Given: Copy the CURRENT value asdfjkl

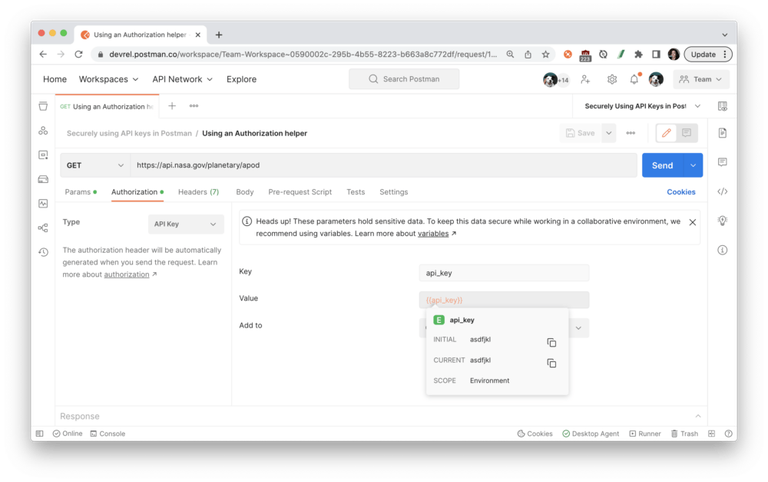Looking at the screenshot, I should [x=552, y=363].
